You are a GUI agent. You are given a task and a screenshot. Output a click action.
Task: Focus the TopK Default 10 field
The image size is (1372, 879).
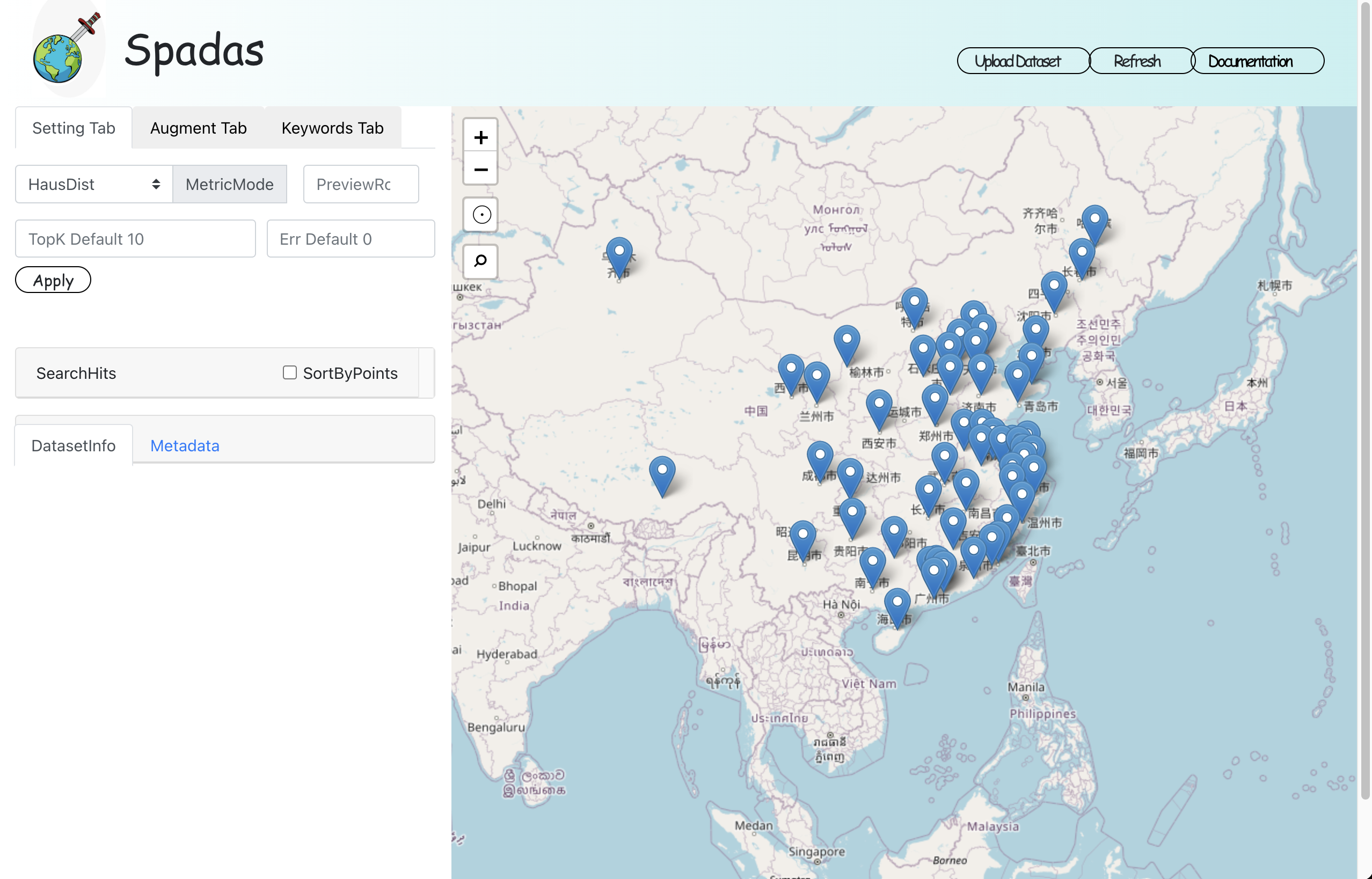(135, 239)
